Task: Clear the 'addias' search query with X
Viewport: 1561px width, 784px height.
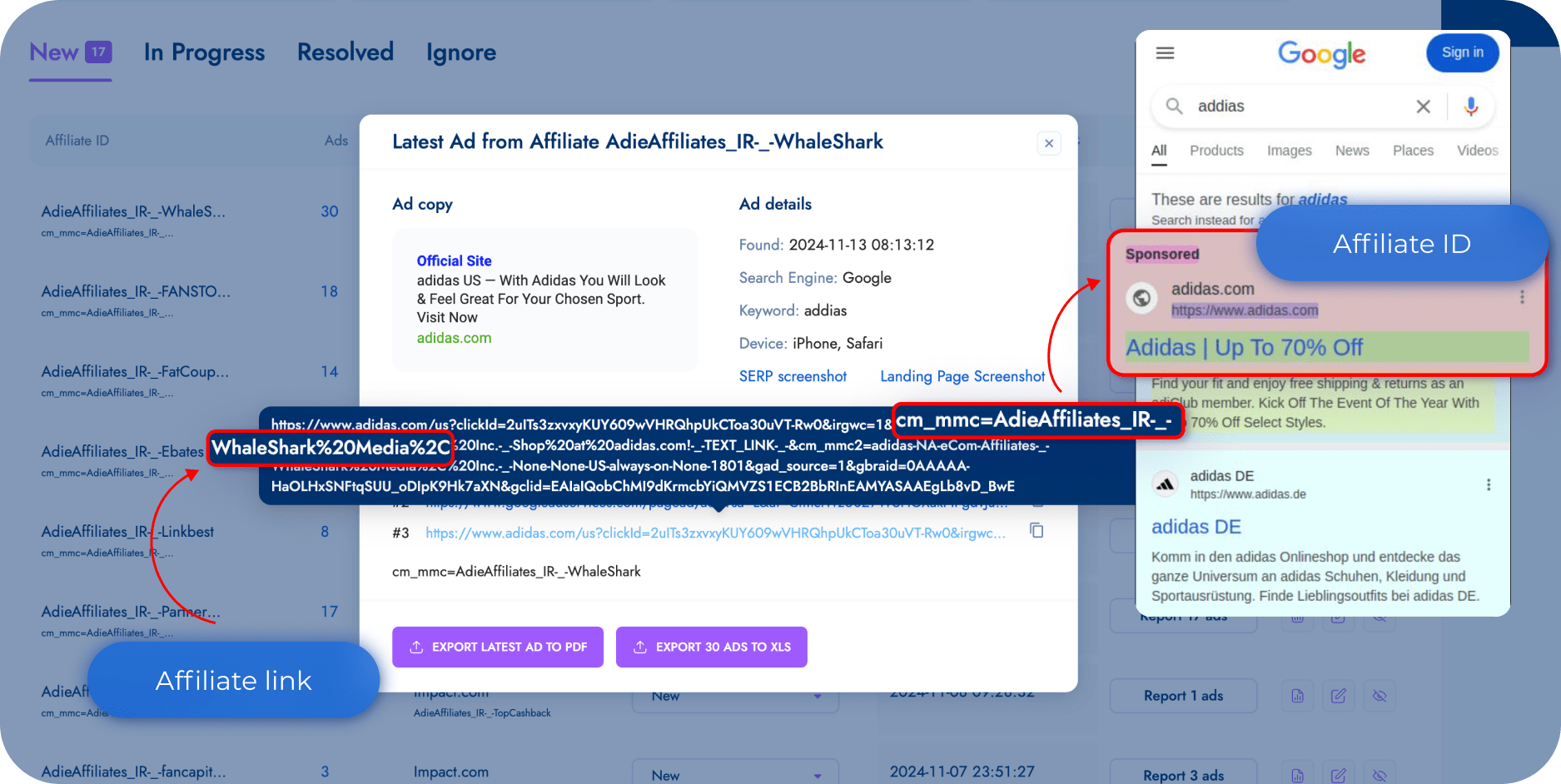Action: pos(1423,107)
